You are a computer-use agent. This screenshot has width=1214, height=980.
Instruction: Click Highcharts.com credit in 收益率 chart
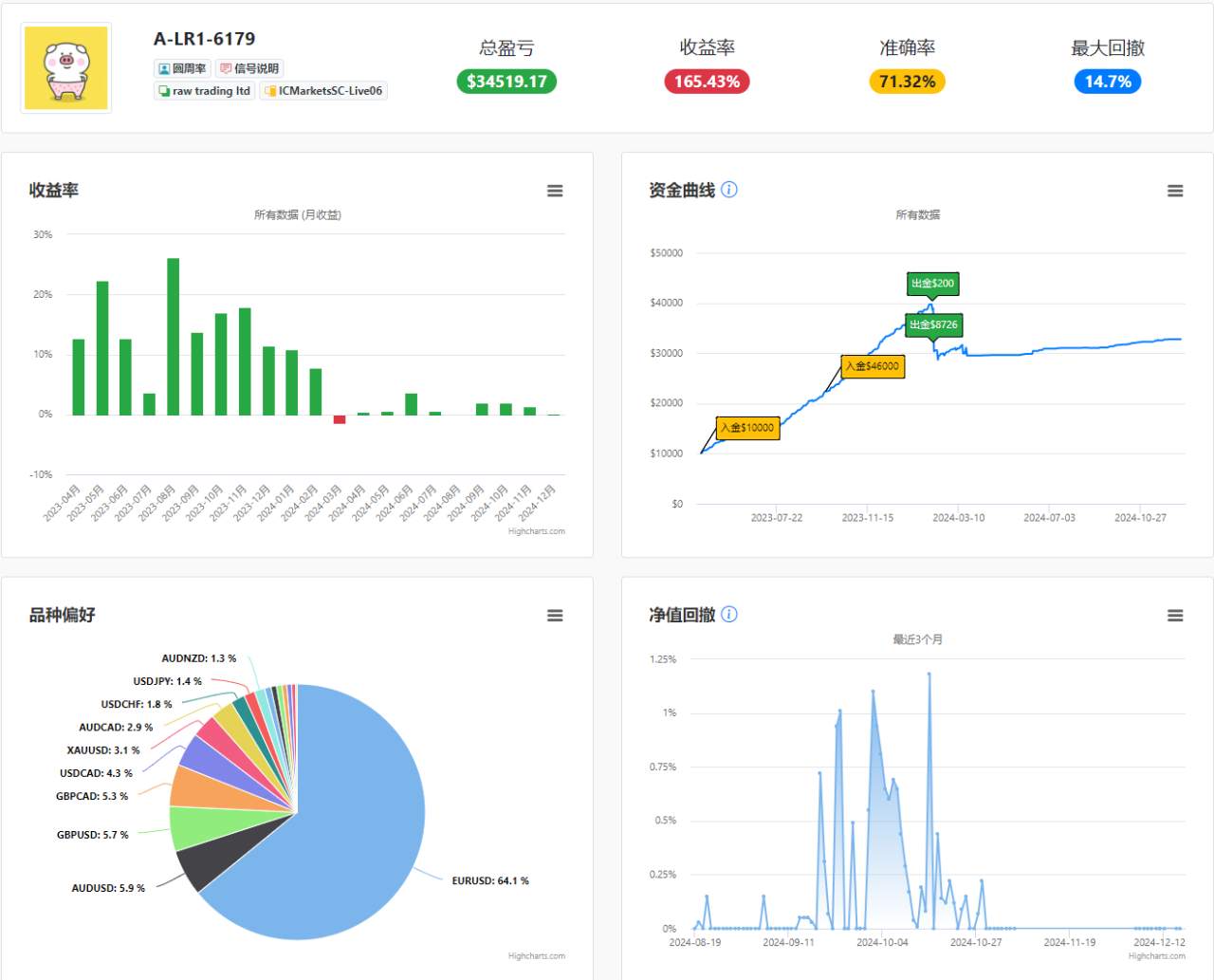point(537,531)
